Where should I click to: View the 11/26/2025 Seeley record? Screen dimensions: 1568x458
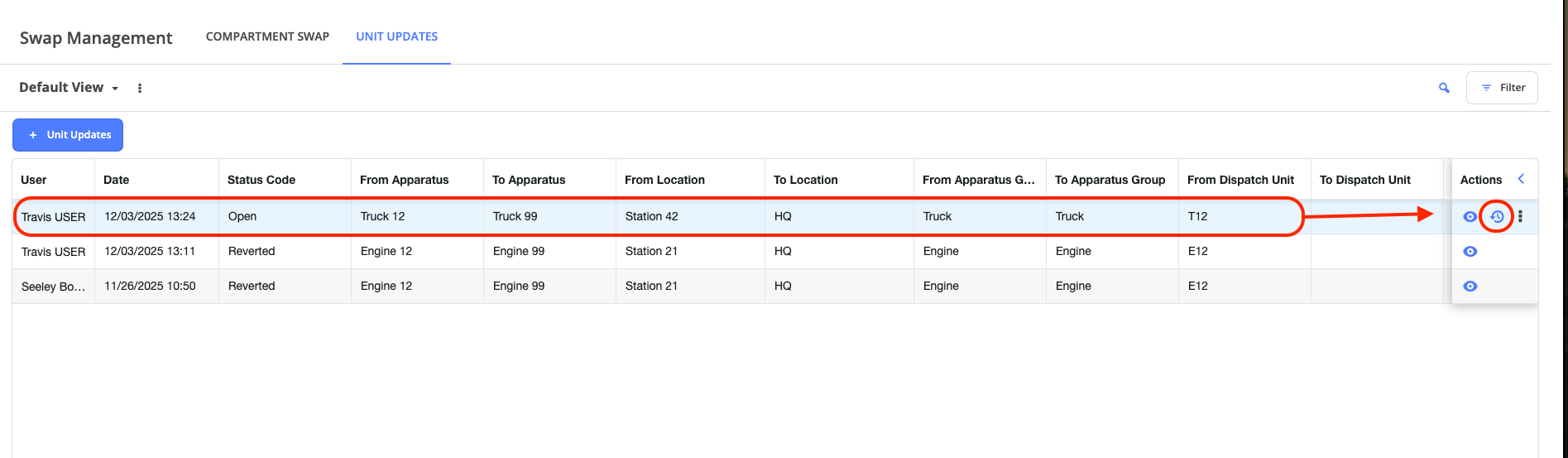click(1470, 287)
